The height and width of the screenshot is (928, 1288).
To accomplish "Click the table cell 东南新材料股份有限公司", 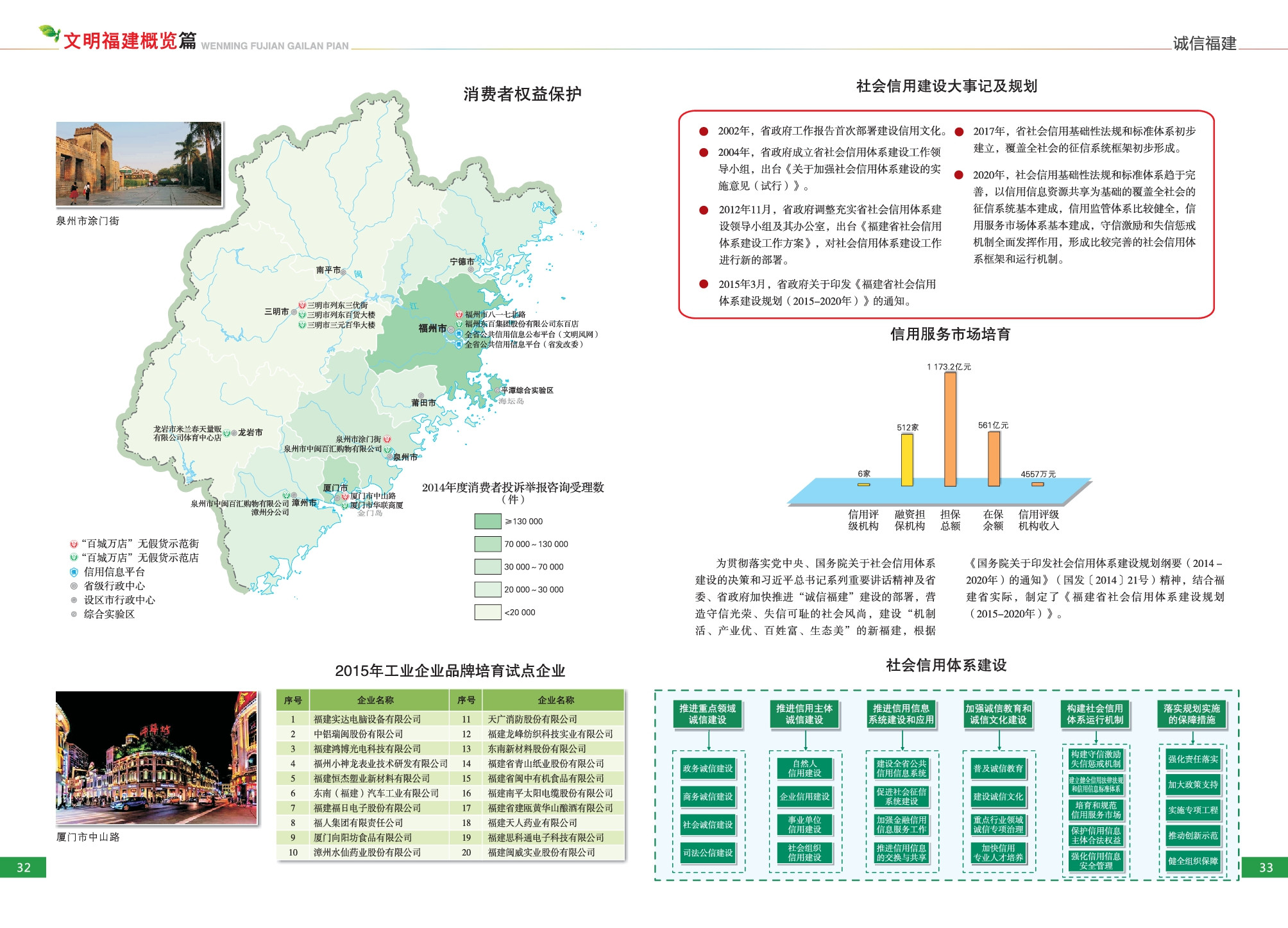I will pyautogui.click(x=553, y=749).
